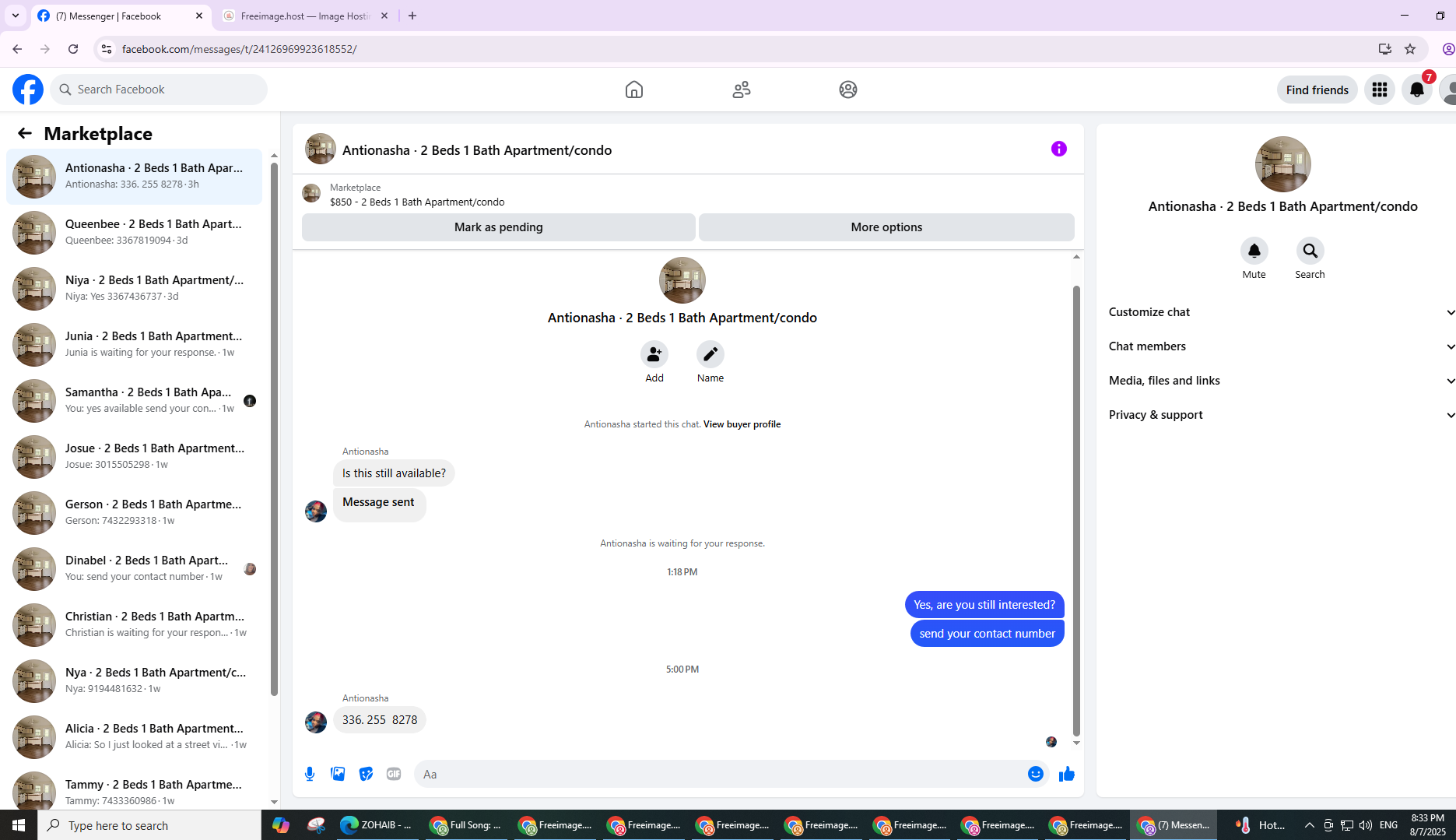Open the Groups icon in top navigation

(x=848, y=90)
